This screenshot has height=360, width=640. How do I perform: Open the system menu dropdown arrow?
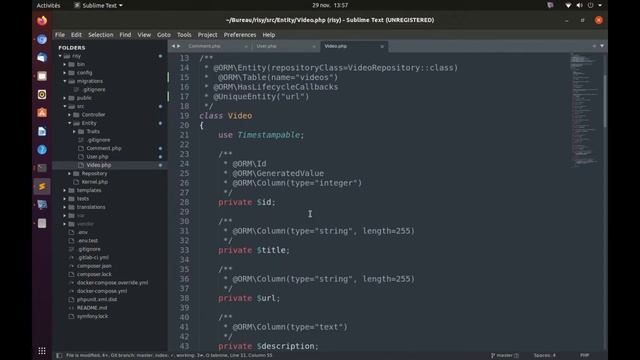coord(600,5)
